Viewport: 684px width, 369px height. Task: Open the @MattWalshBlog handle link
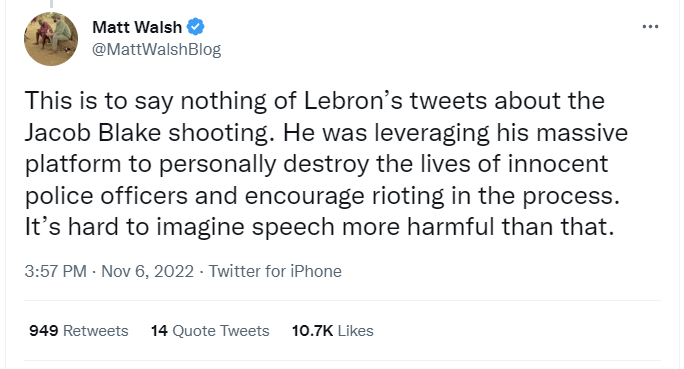pos(157,49)
